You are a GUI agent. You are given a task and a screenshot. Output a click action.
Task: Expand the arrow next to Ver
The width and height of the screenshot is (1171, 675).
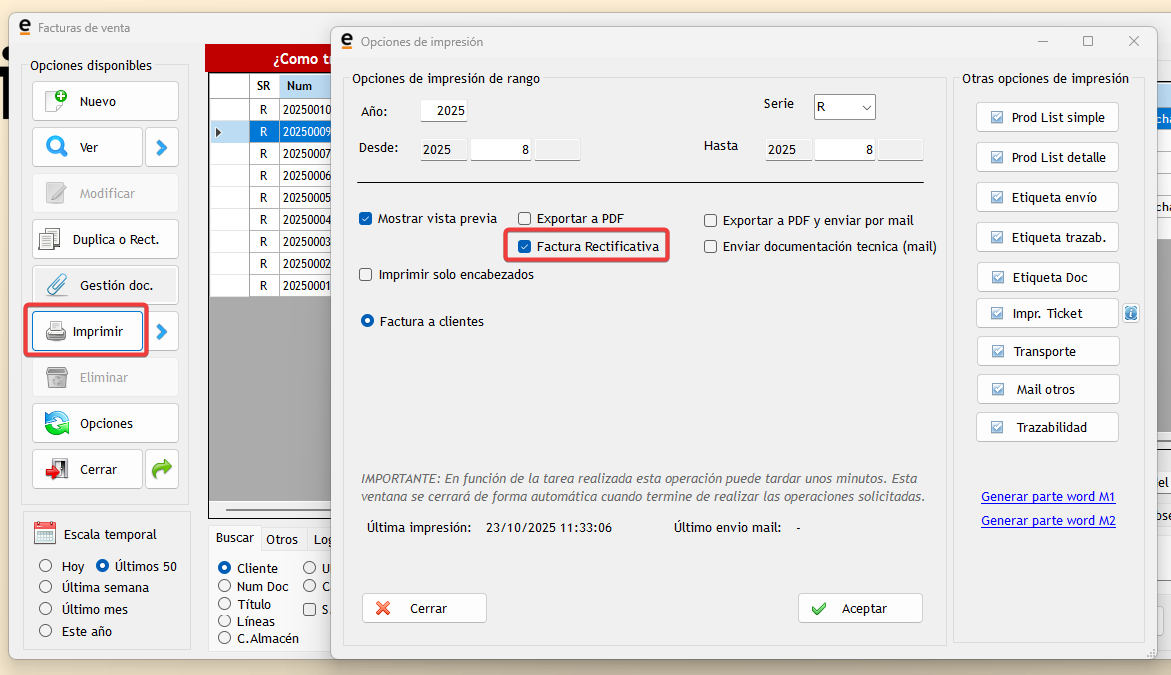162,147
